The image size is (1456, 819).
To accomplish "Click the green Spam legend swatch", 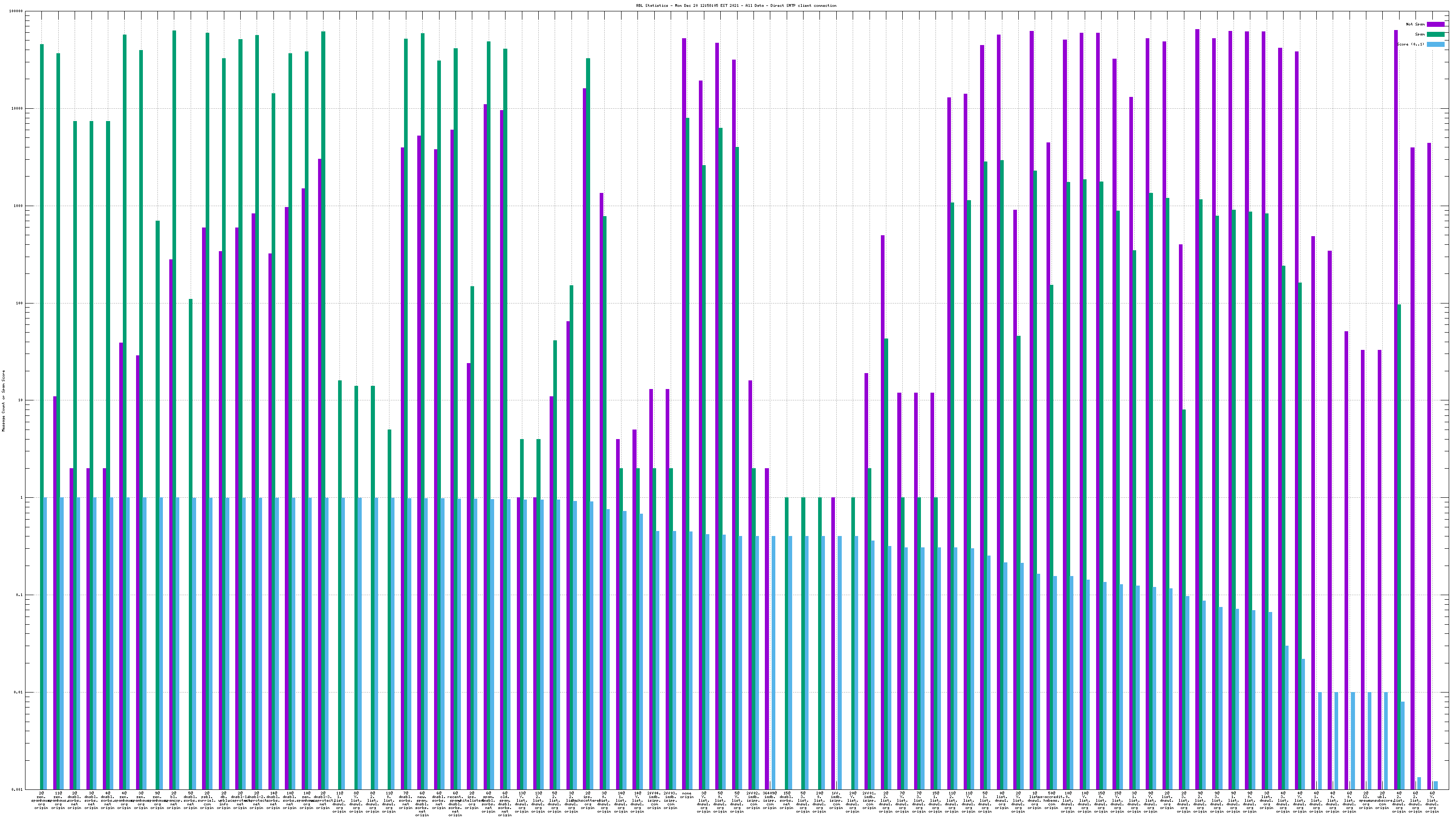I will [x=1435, y=35].
